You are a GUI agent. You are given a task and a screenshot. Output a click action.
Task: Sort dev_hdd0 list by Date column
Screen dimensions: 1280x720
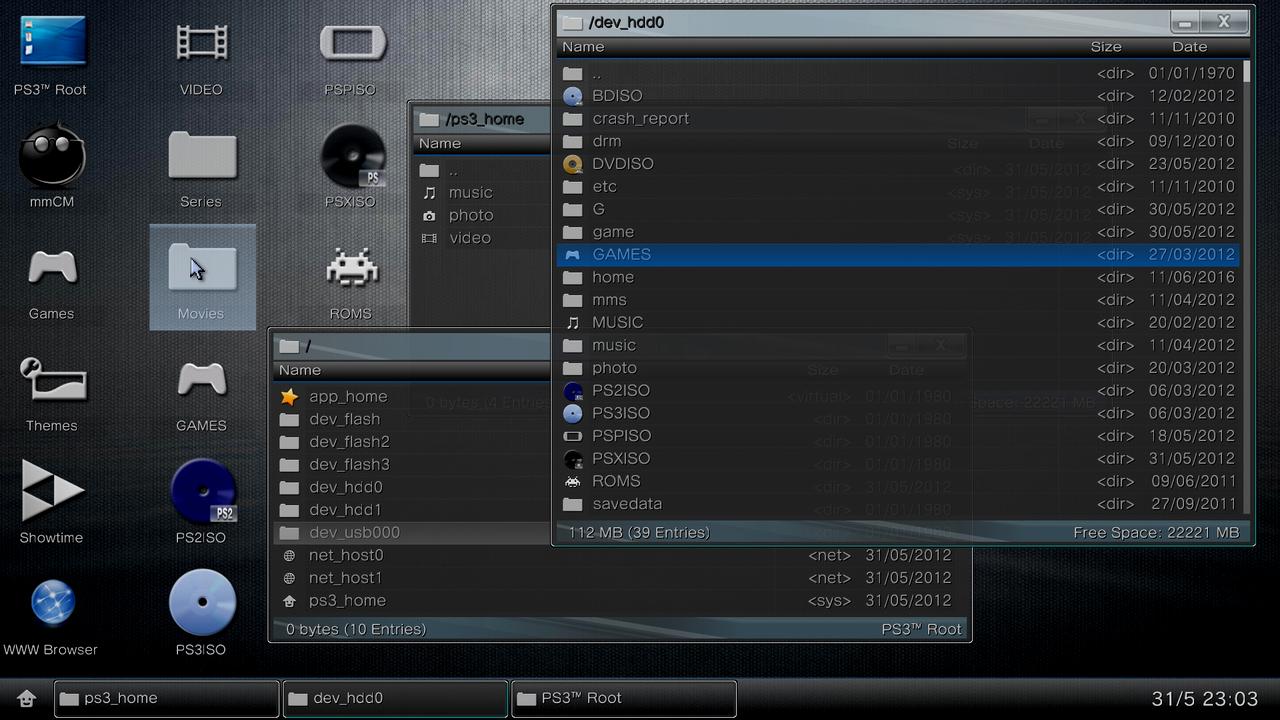point(1189,47)
